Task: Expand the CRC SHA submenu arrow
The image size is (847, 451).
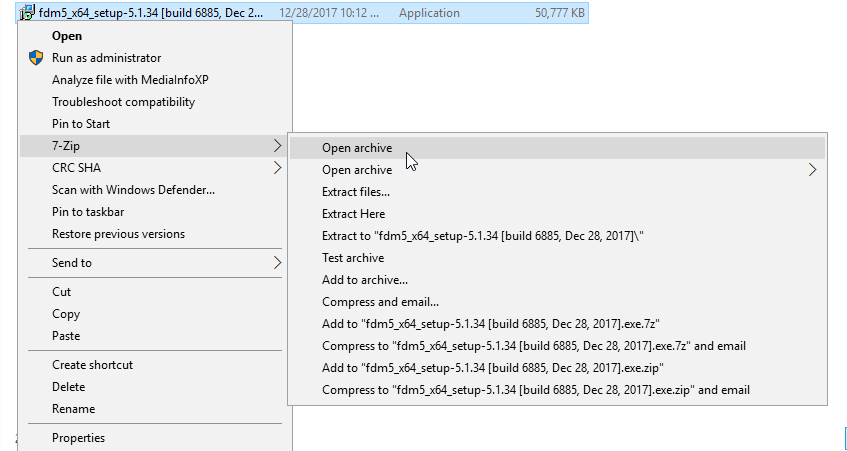Action: [x=277, y=168]
